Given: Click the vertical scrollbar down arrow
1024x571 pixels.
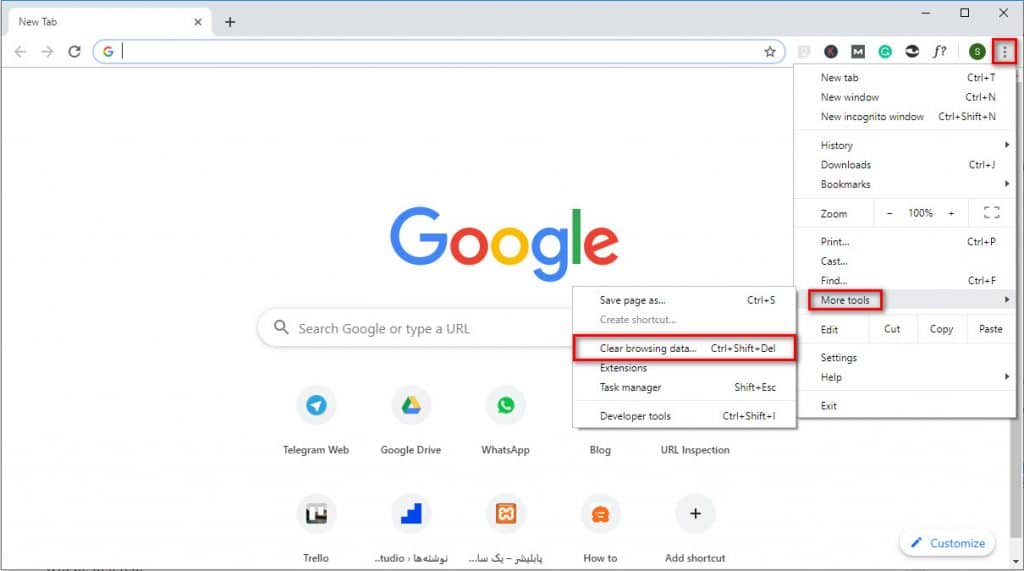Looking at the screenshot, I should (1016, 562).
